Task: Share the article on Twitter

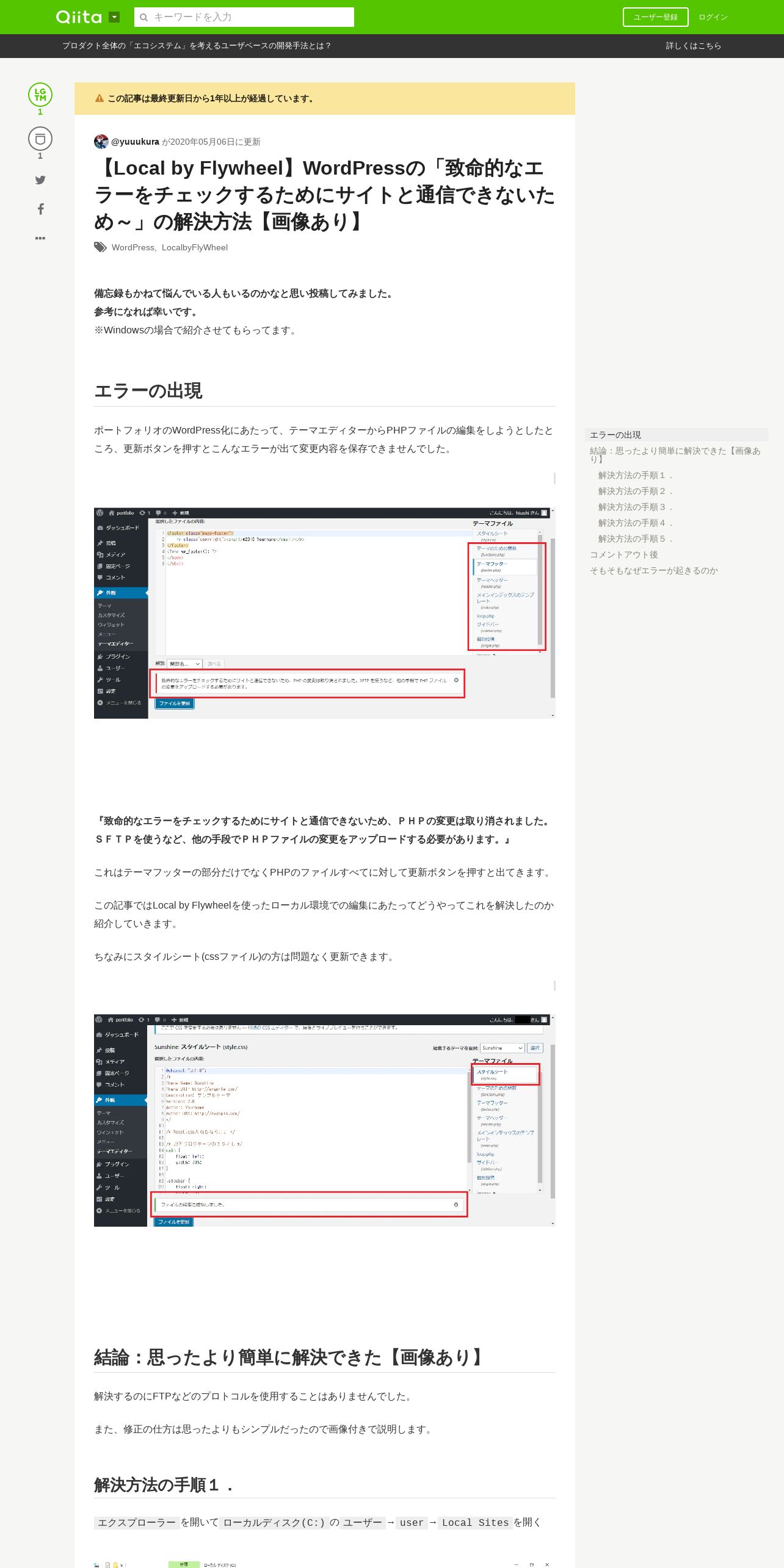Action: click(x=40, y=180)
